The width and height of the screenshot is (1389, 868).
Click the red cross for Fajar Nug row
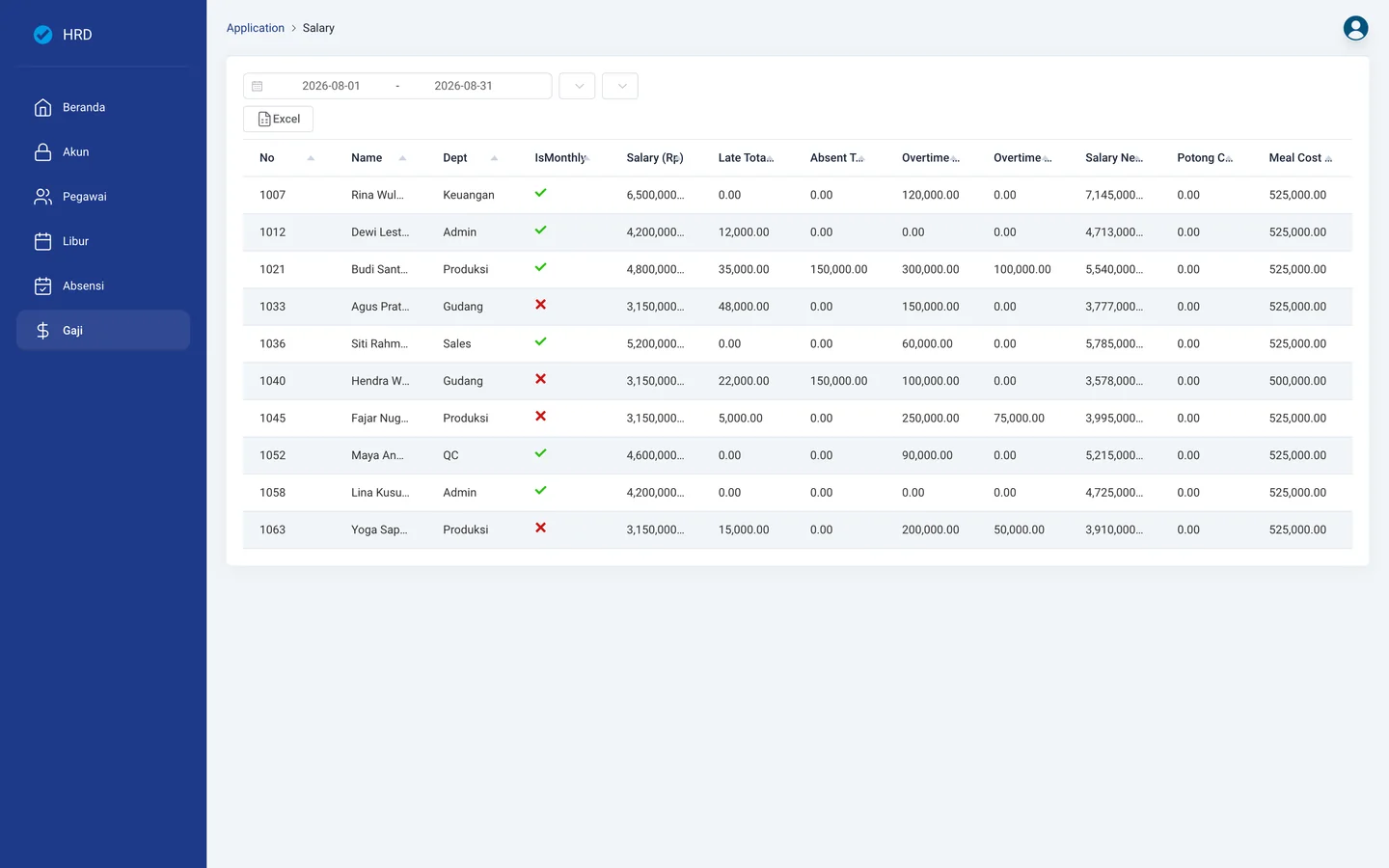point(540,417)
